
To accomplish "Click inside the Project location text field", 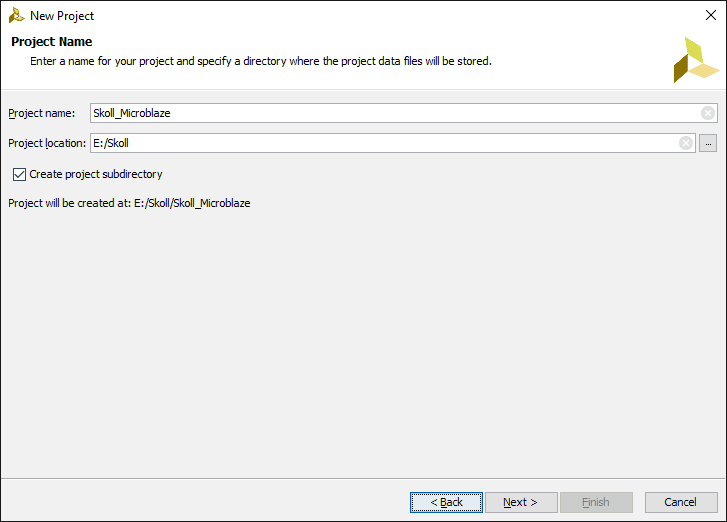I will click(380, 143).
